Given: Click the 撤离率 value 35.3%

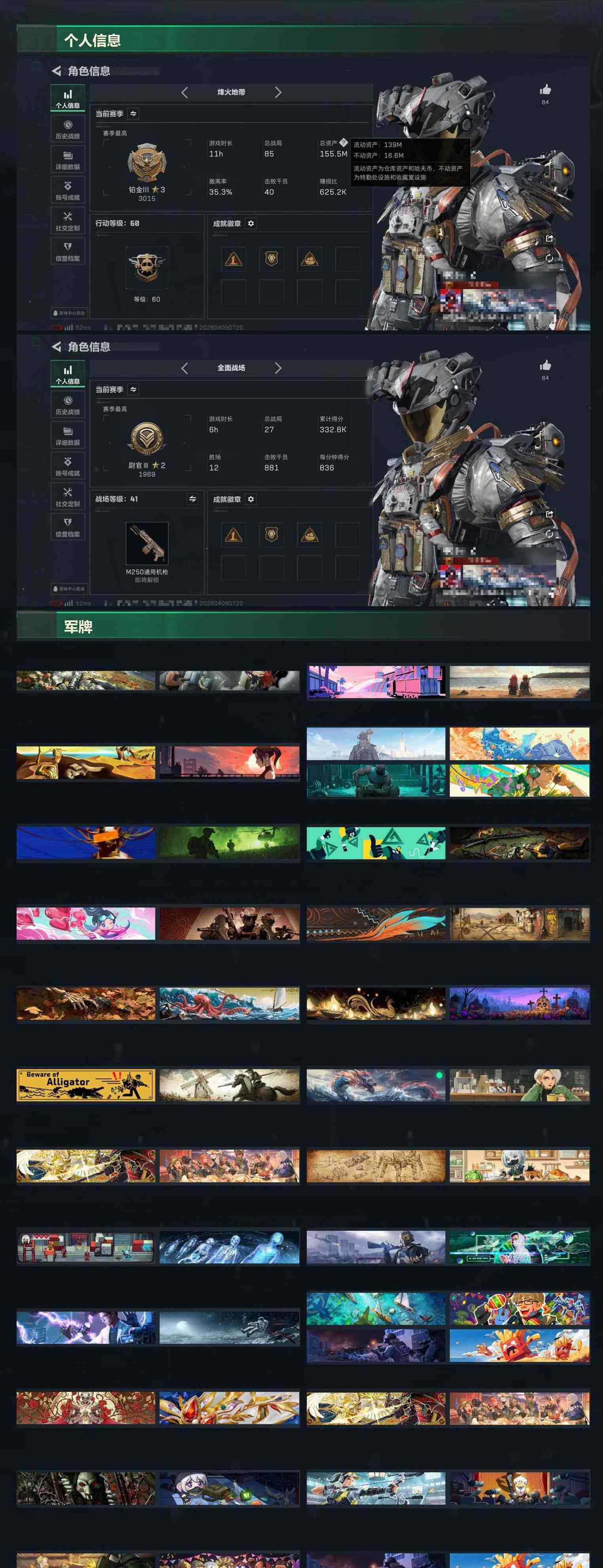Looking at the screenshot, I should coord(220,192).
